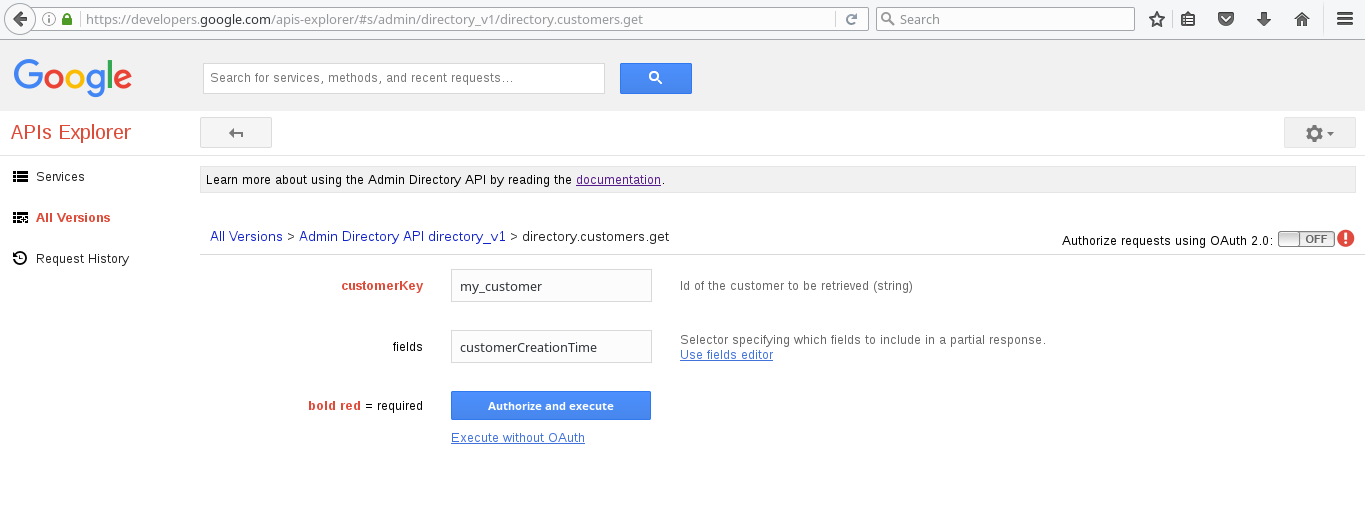Image resolution: width=1365 pixels, height=515 pixels.
Task: Reload the page with the refresh icon
Action: click(851, 19)
